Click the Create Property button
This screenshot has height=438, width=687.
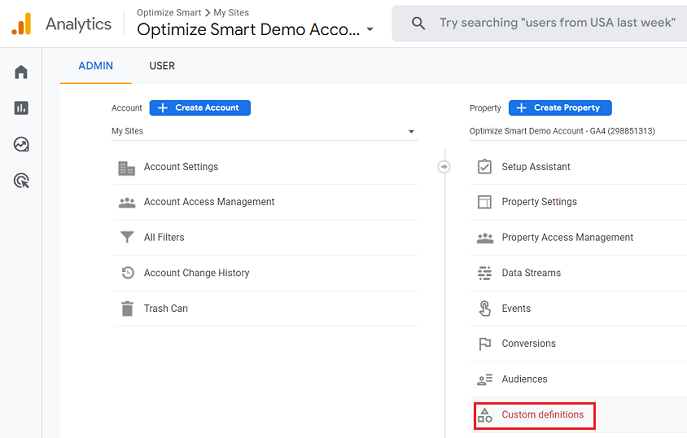[x=560, y=107]
